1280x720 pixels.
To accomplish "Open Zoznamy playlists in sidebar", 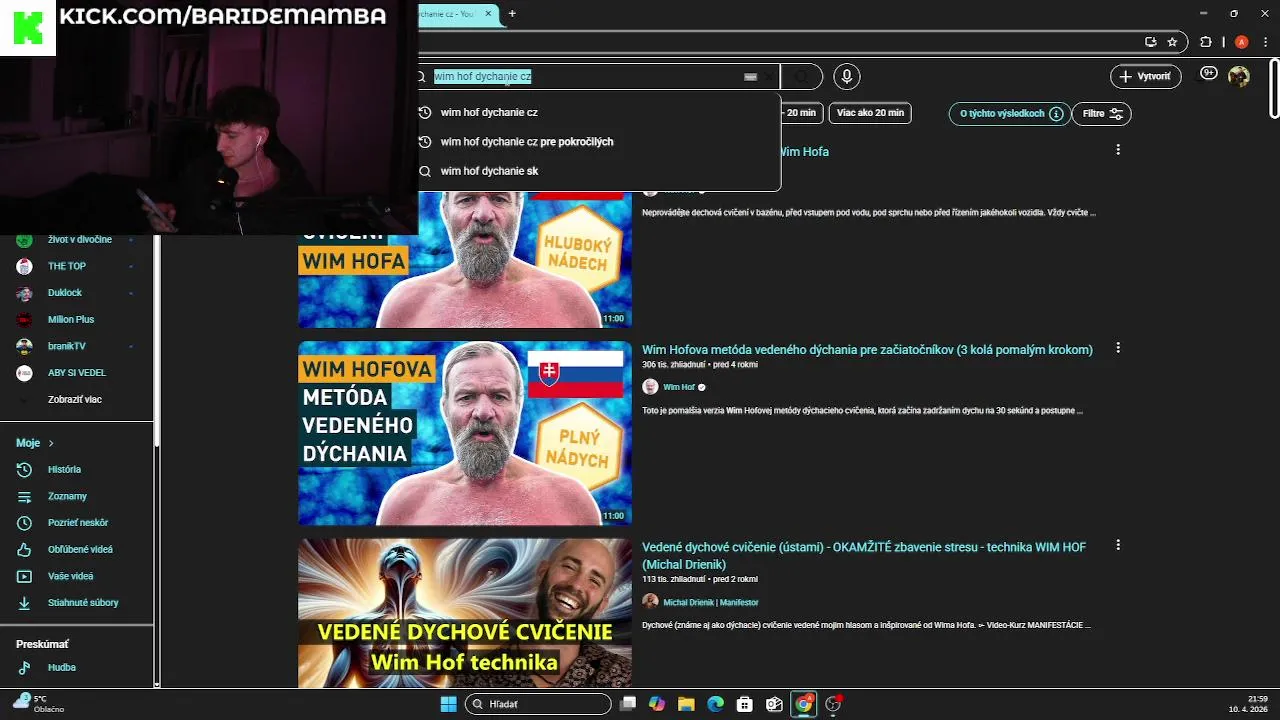I will pos(67,496).
